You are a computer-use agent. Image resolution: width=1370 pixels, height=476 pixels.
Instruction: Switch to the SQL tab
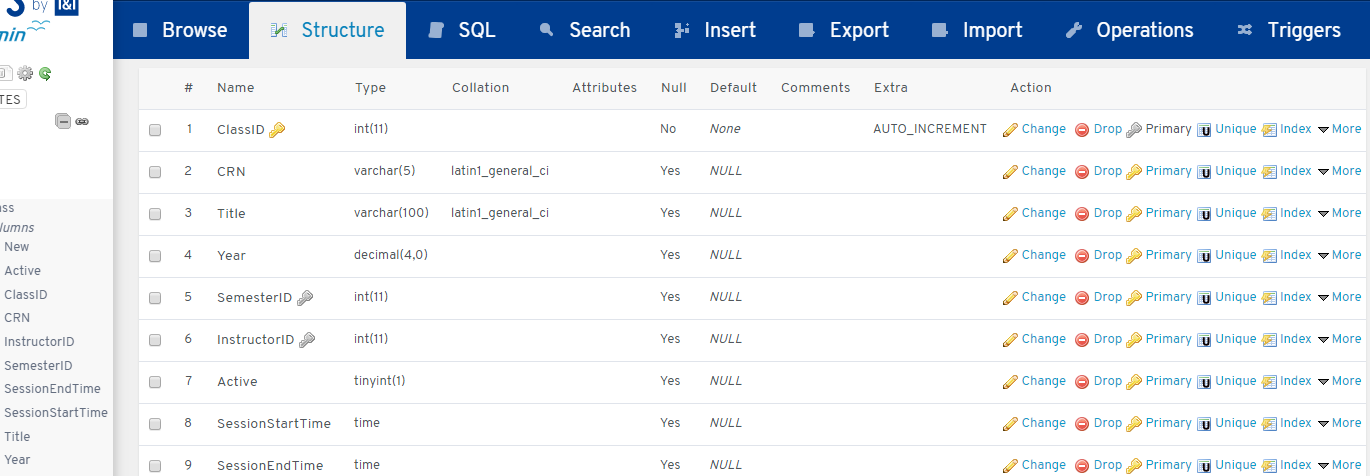[462, 30]
